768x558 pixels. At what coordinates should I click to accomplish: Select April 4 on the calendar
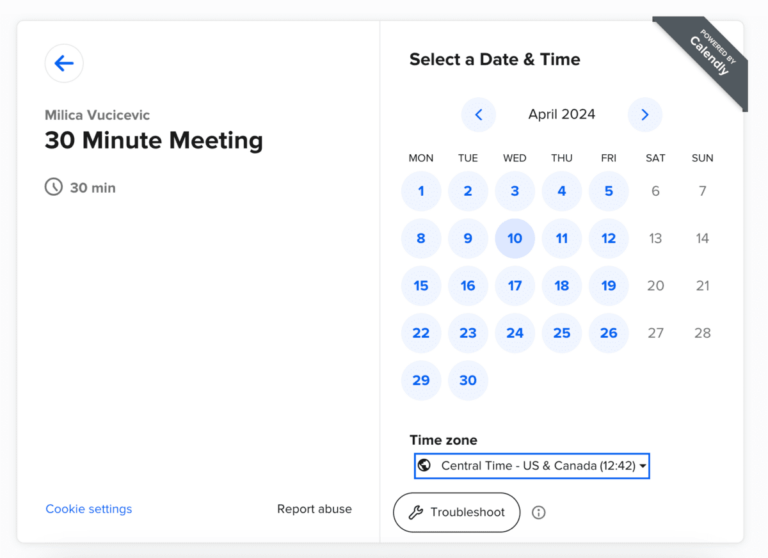pos(562,191)
